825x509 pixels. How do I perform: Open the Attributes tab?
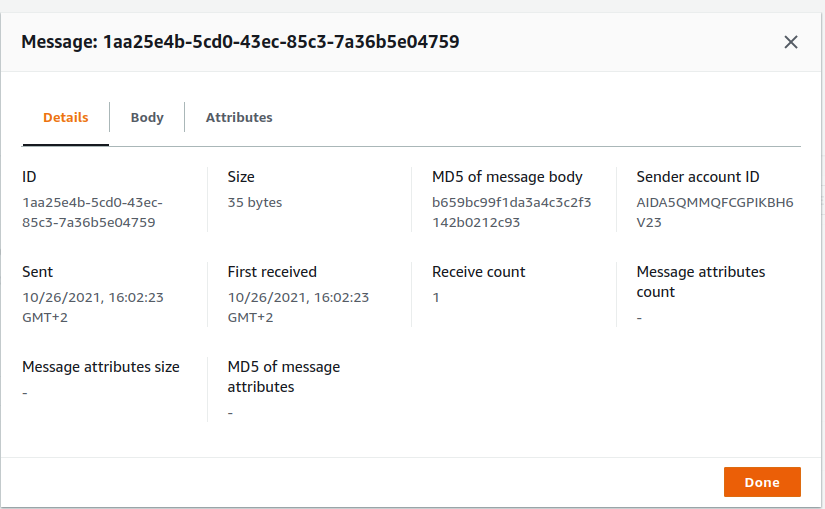tap(239, 117)
